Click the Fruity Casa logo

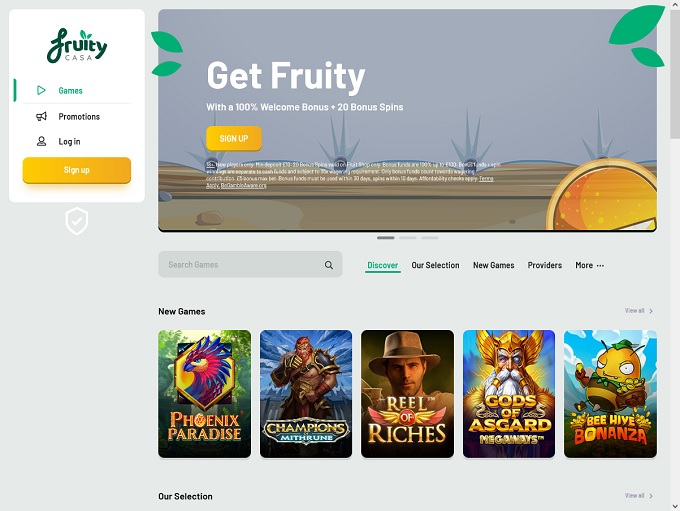click(77, 46)
